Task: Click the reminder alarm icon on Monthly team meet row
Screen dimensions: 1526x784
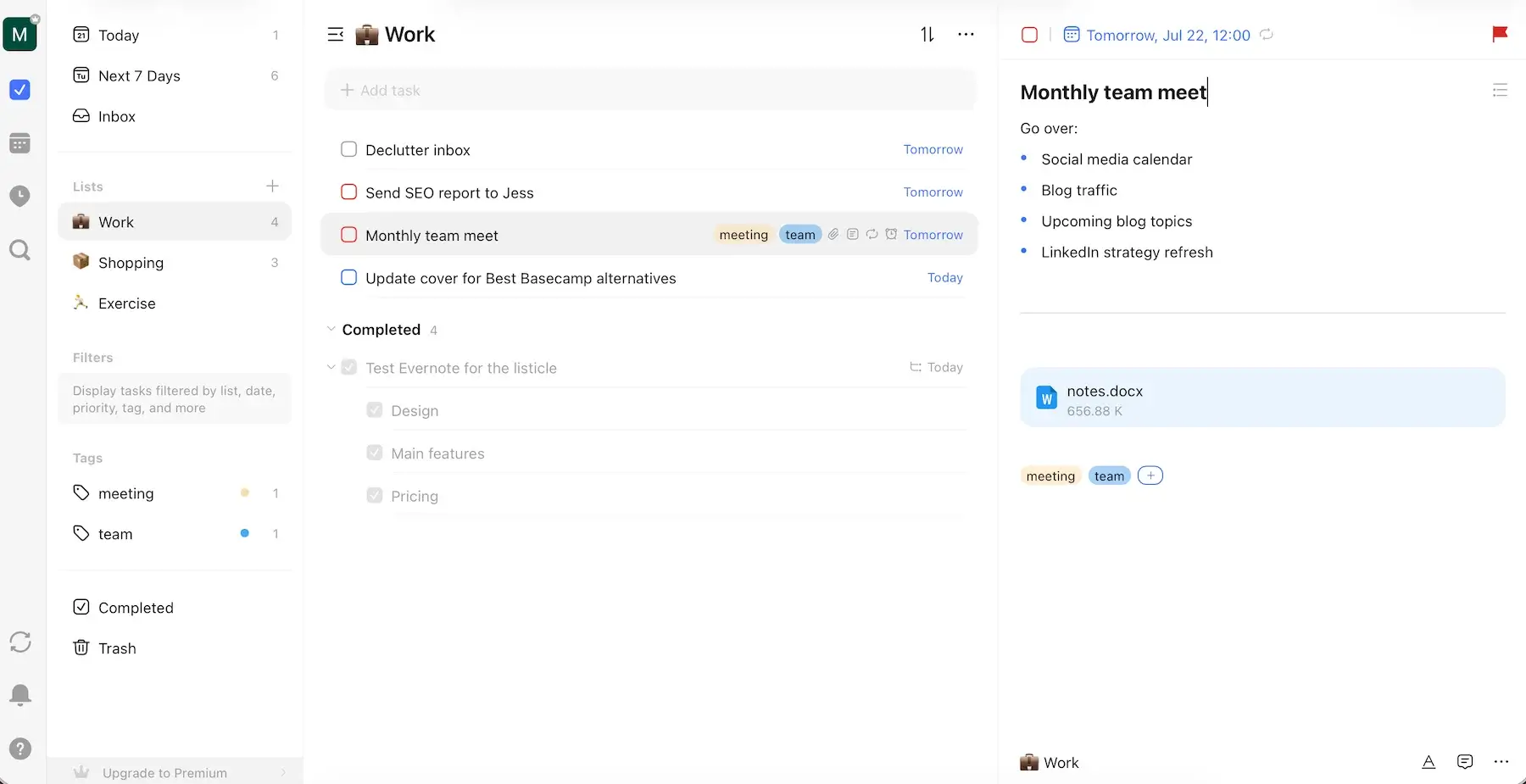Action: (x=891, y=234)
